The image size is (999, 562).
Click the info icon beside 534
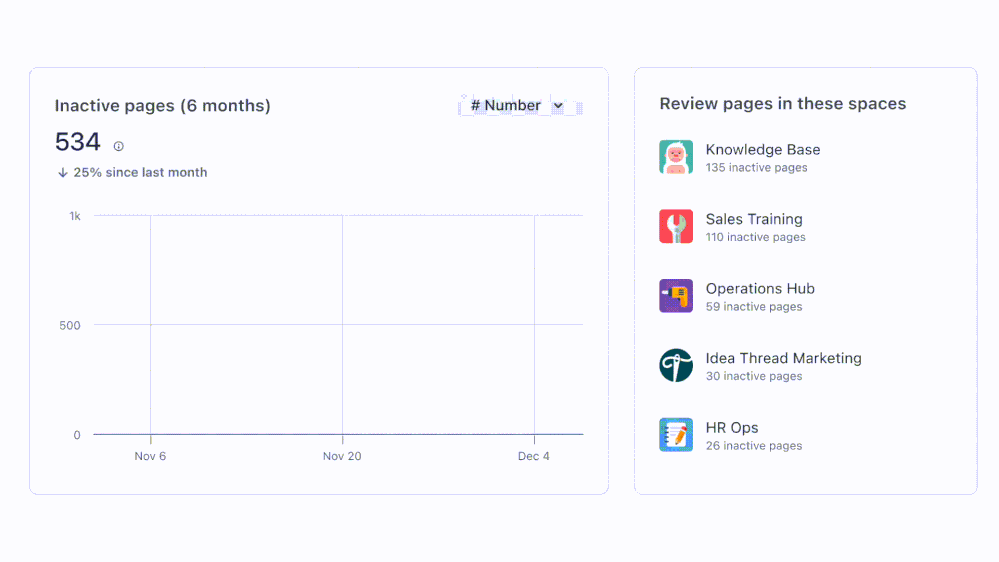click(119, 146)
